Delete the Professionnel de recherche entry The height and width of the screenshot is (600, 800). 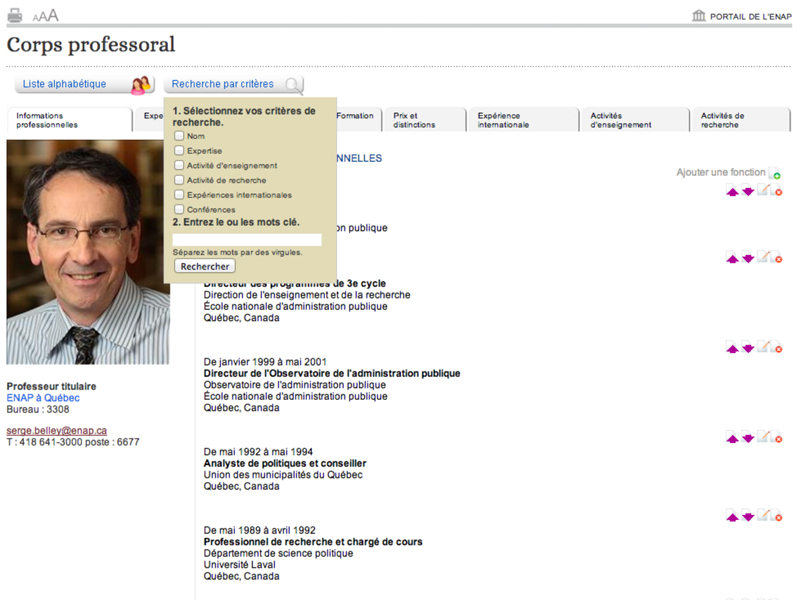(776, 516)
